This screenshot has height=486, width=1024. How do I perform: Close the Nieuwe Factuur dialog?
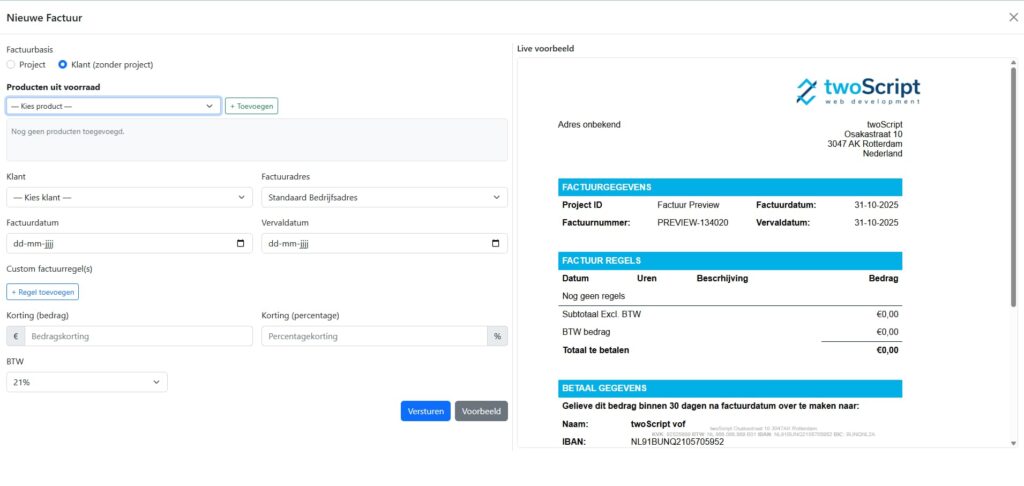point(1012,17)
